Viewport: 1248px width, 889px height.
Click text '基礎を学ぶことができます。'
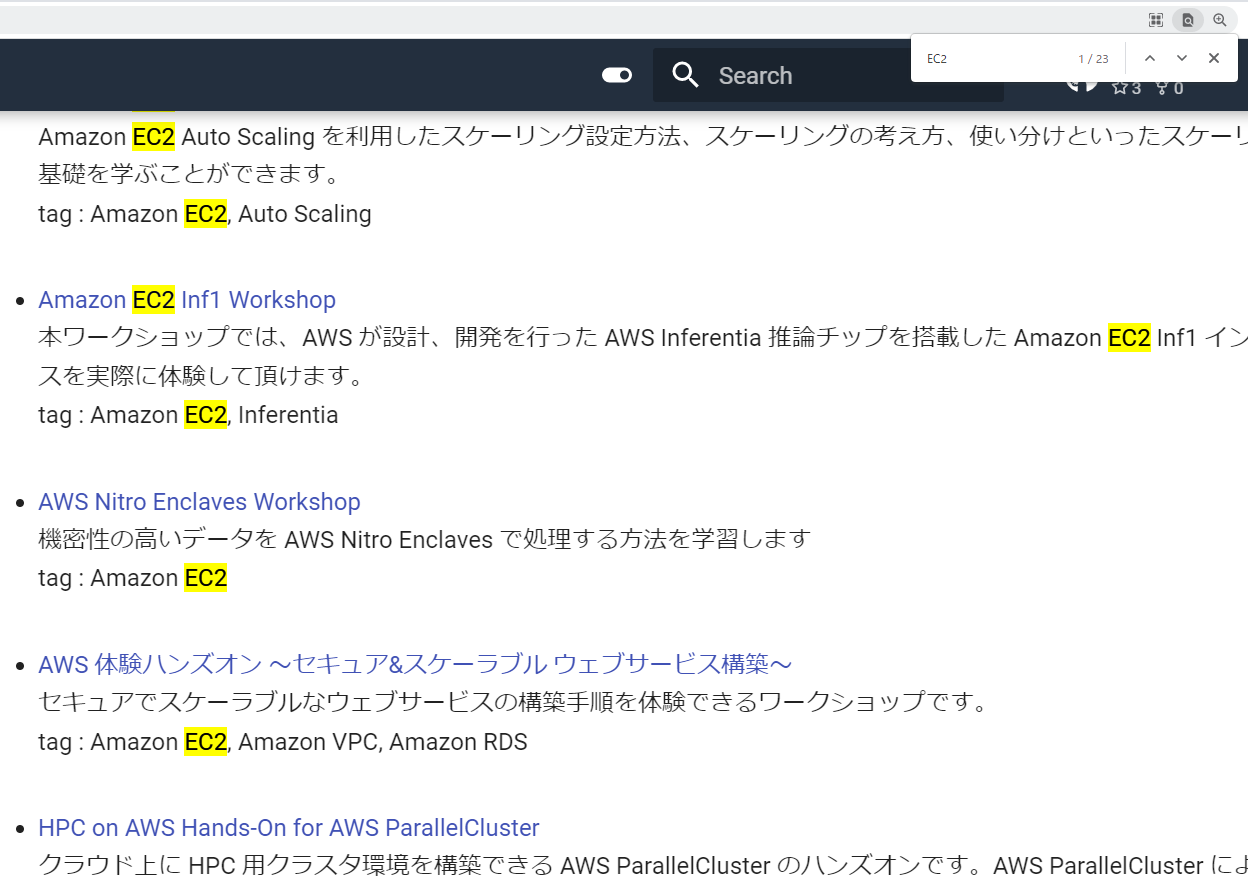click(191, 174)
